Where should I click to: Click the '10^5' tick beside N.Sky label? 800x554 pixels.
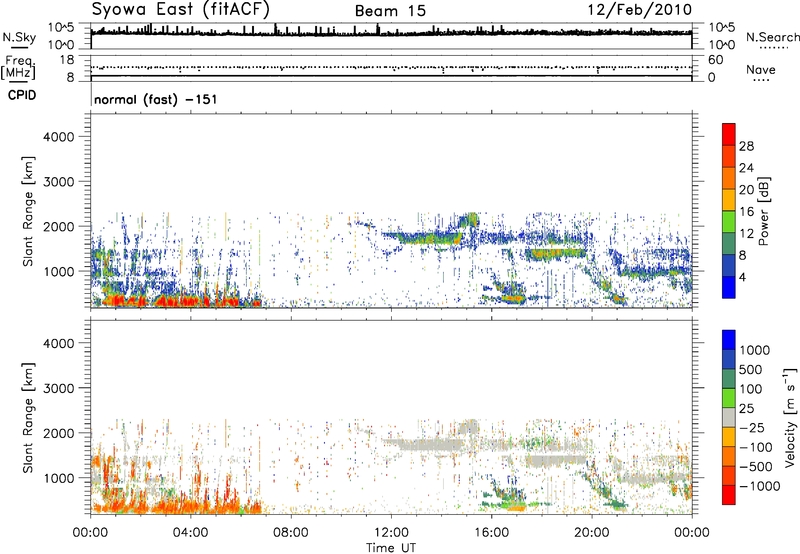pyautogui.click(x=61, y=27)
